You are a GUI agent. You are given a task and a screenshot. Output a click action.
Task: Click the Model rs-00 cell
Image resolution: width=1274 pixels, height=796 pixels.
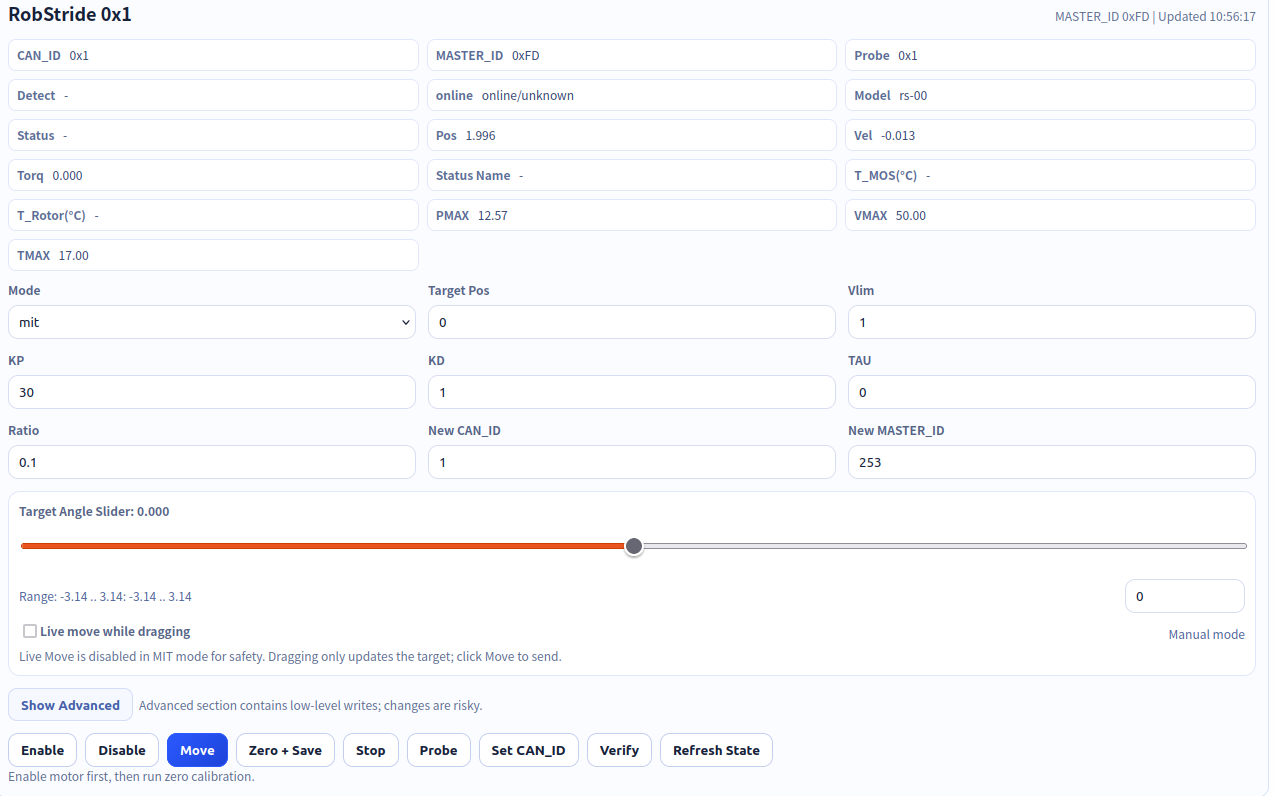(1050, 95)
